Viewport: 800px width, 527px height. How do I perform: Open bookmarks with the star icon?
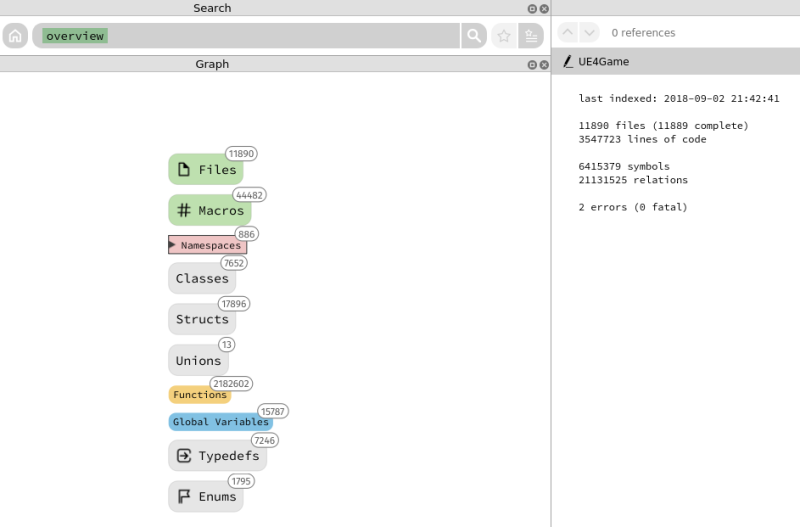click(504, 36)
